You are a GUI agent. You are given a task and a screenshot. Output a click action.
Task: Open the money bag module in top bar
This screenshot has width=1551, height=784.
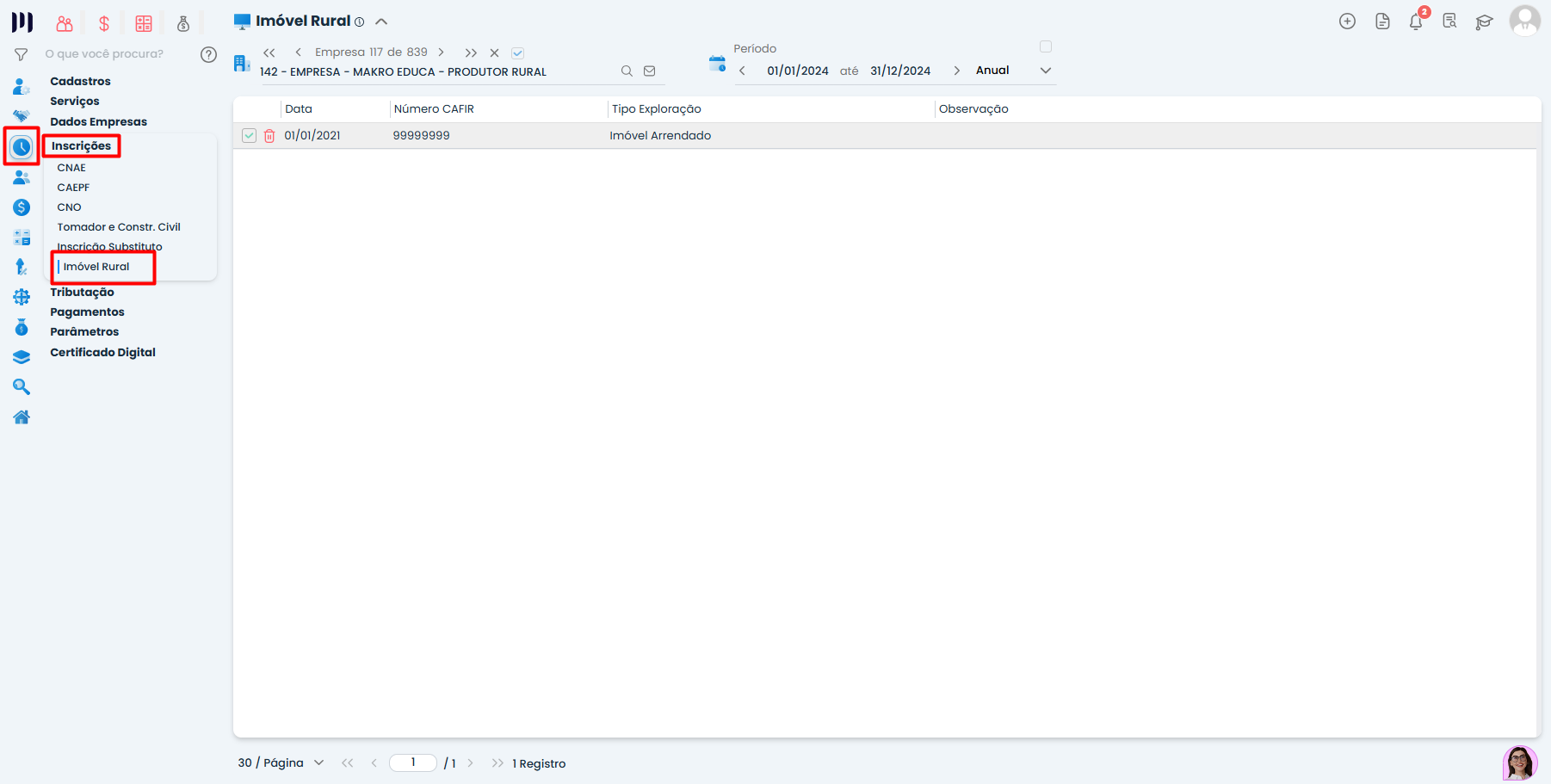tap(183, 24)
